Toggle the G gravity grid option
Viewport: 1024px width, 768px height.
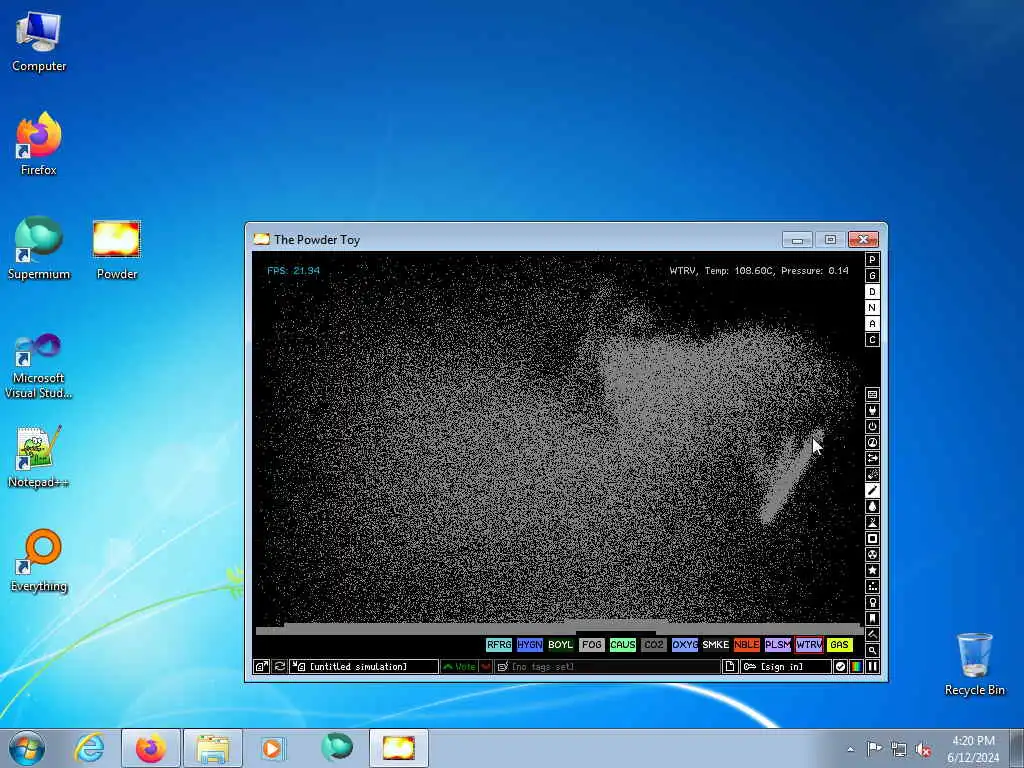pyautogui.click(x=872, y=276)
